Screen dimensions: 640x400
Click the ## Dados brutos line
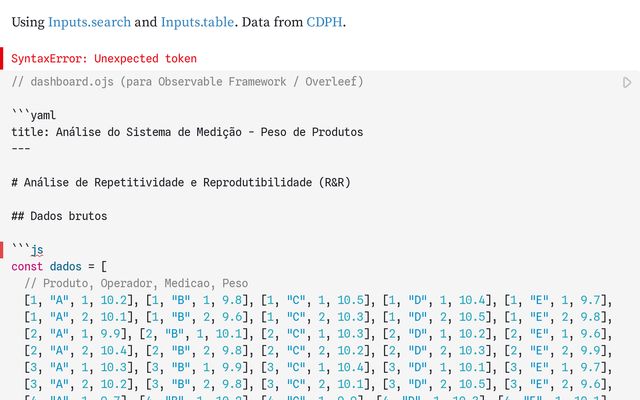coord(59,216)
